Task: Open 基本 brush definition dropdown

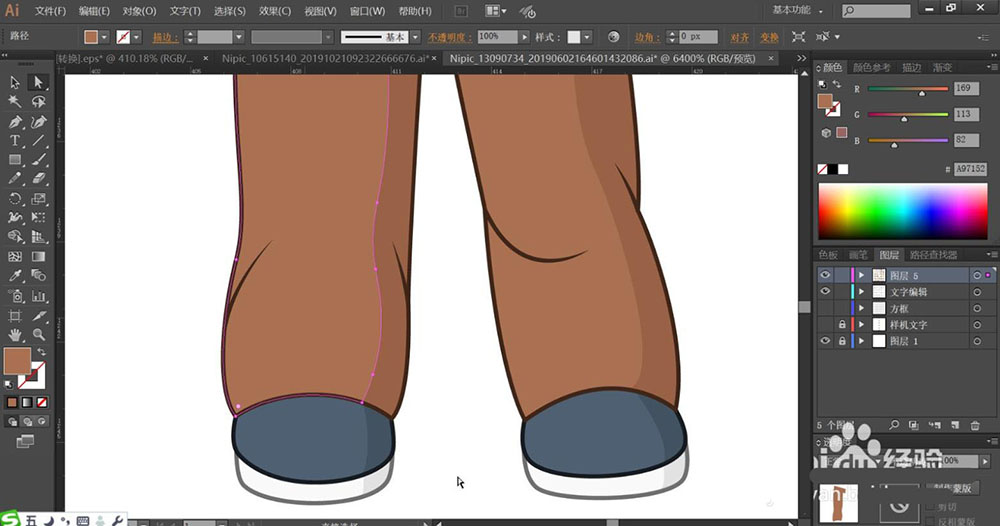Action: click(415, 37)
